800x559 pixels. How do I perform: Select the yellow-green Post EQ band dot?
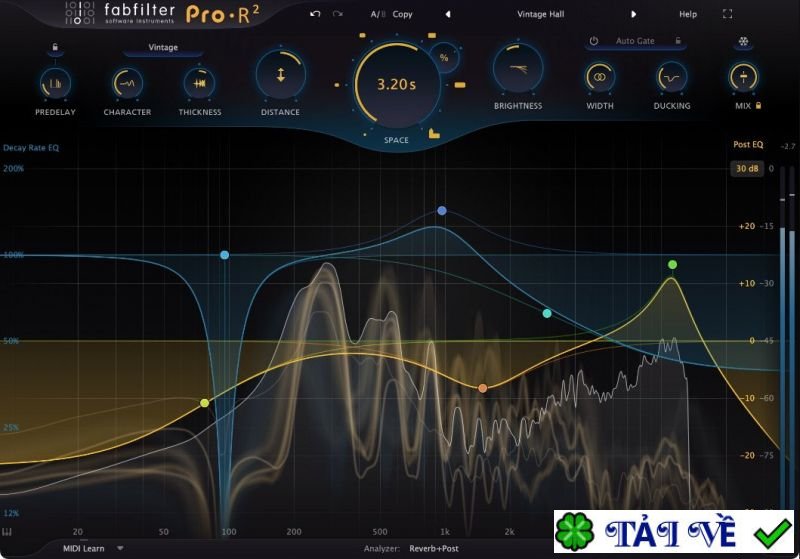(x=205, y=403)
